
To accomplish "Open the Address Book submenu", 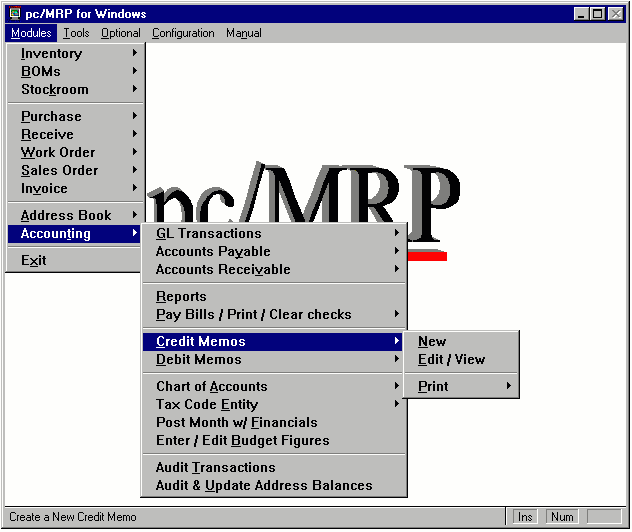I will (75, 215).
